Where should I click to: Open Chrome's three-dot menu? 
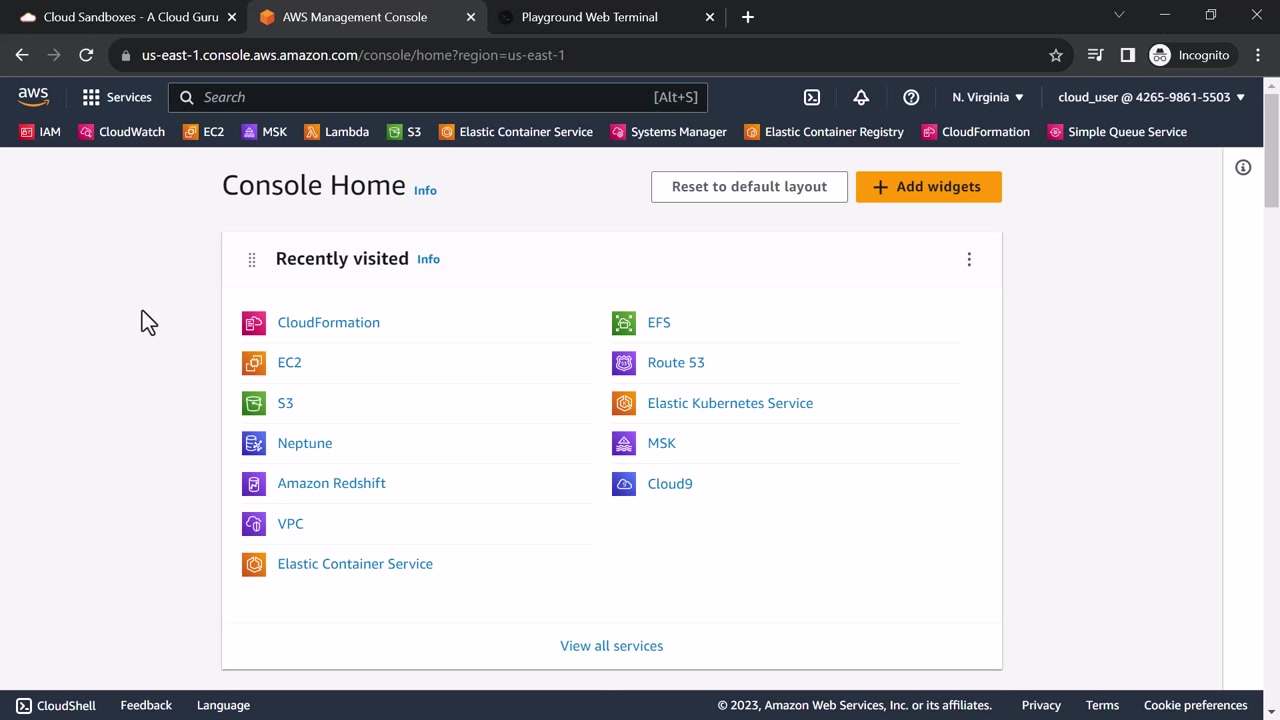[x=1258, y=55]
